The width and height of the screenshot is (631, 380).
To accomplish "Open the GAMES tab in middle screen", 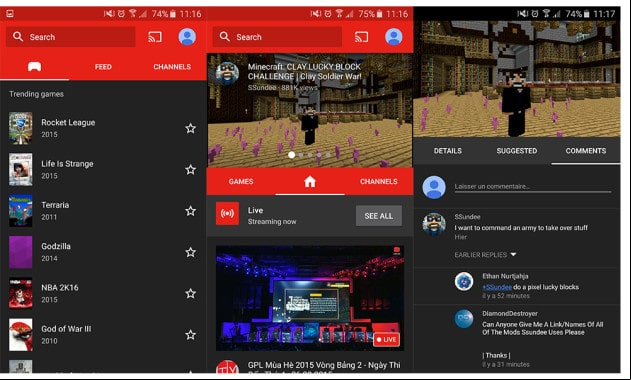I will [x=241, y=182].
